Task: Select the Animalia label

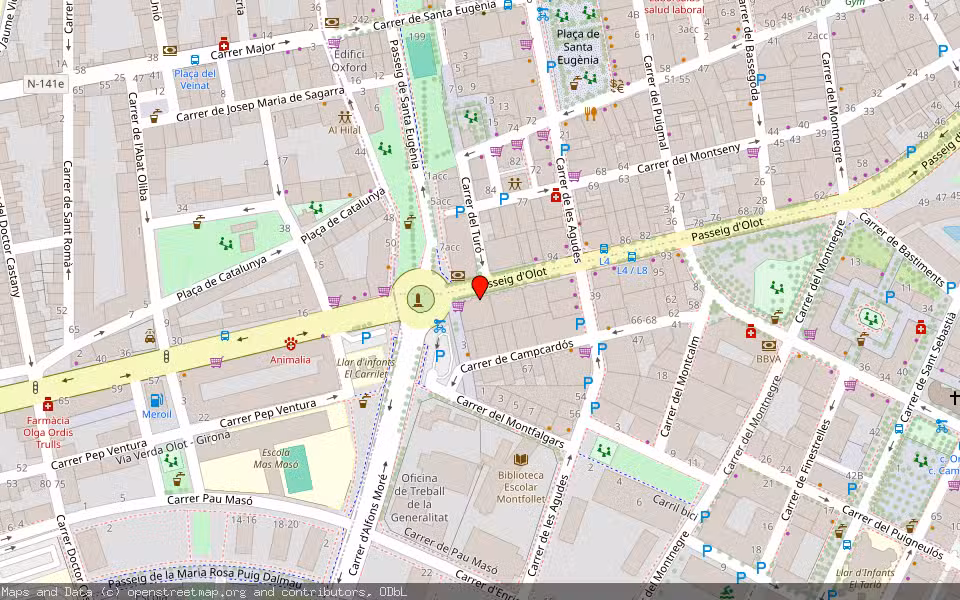Action: coord(290,359)
